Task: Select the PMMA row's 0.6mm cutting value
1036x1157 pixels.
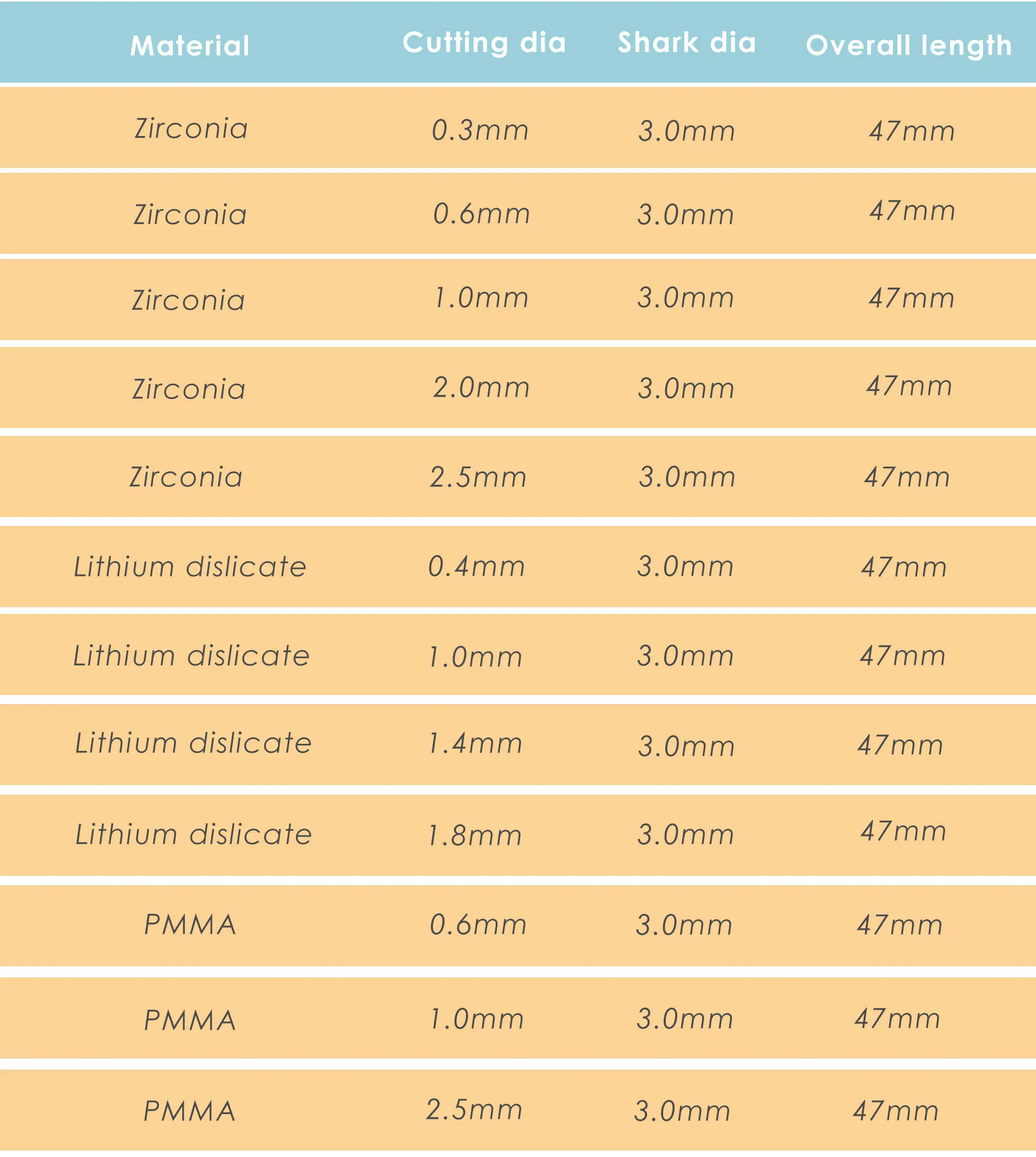Action: click(478, 924)
